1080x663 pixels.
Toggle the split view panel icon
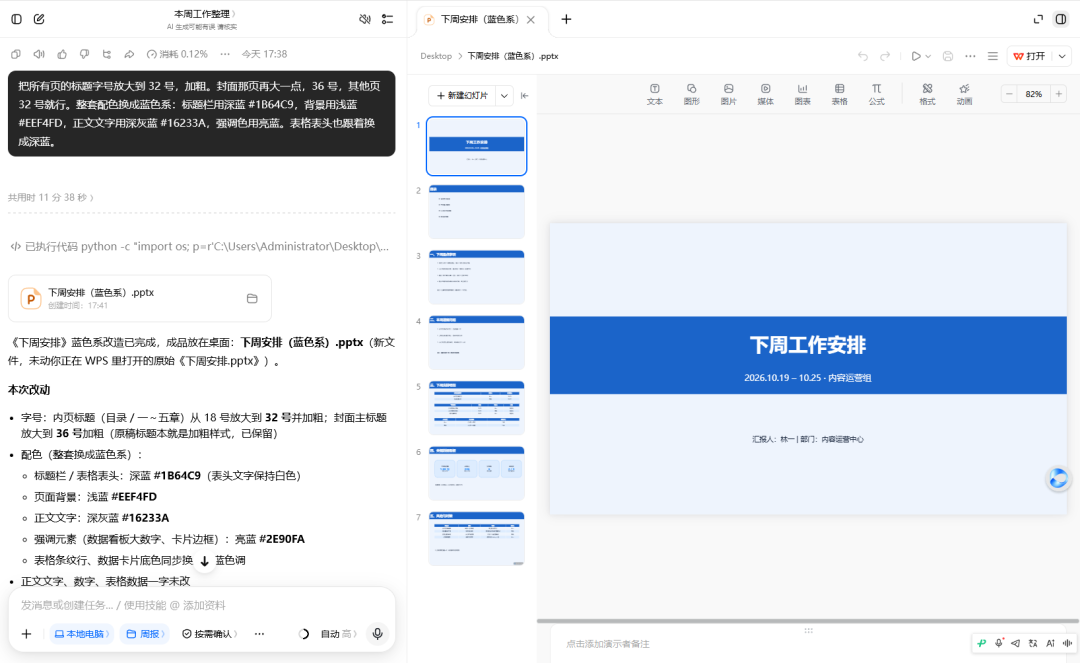[x=1061, y=19]
